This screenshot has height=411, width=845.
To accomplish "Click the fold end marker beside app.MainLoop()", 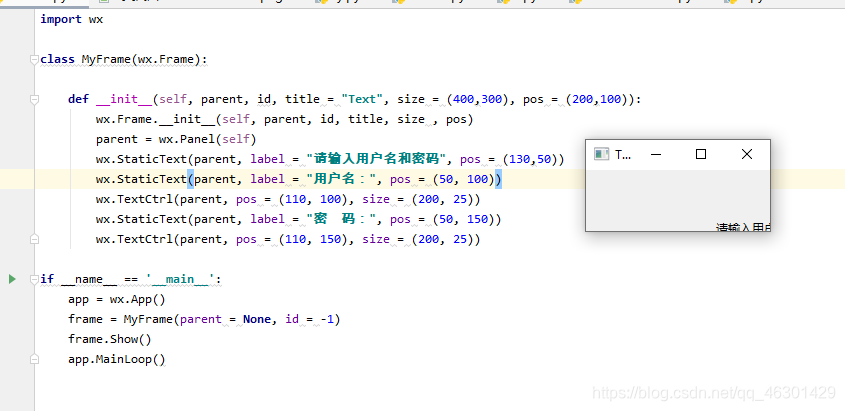I will pyautogui.click(x=34, y=359).
